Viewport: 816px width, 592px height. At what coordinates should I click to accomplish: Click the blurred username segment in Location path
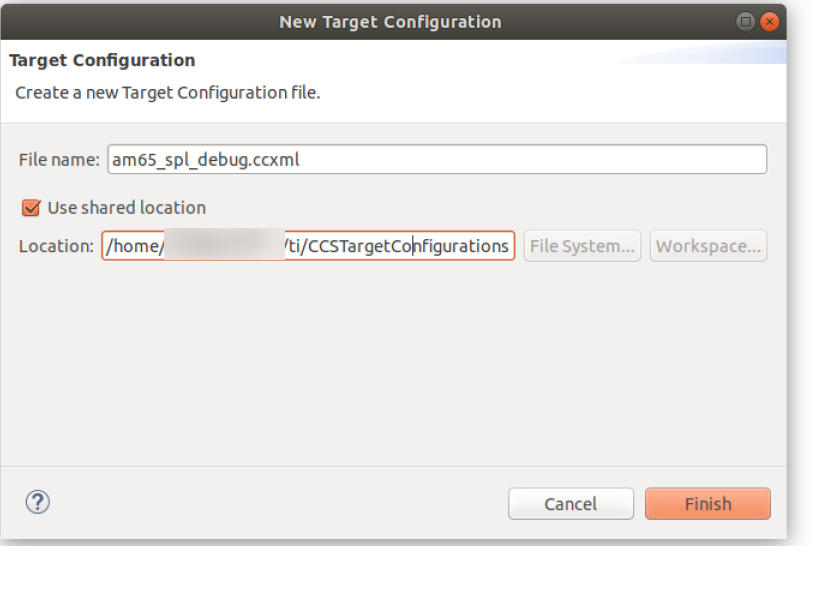coord(224,245)
